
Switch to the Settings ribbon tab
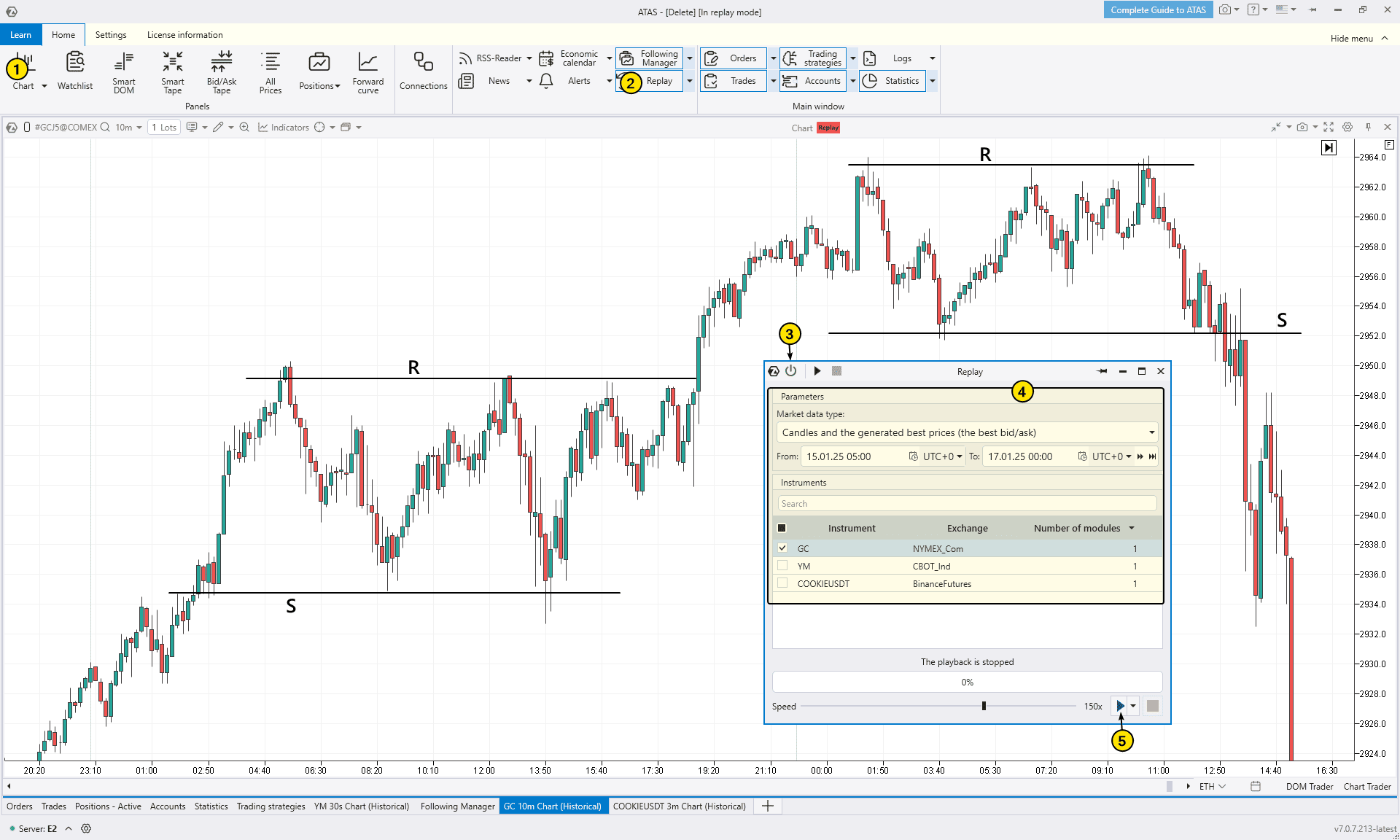pyautogui.click(x=111, y=35)
